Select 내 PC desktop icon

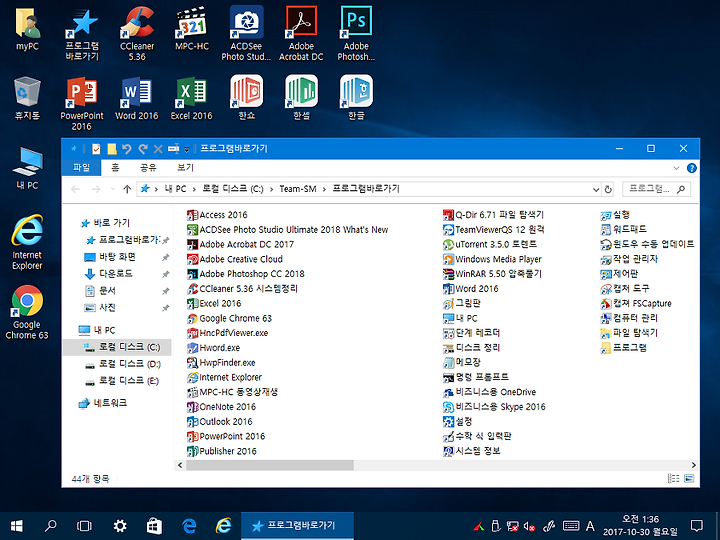(27, 168)
